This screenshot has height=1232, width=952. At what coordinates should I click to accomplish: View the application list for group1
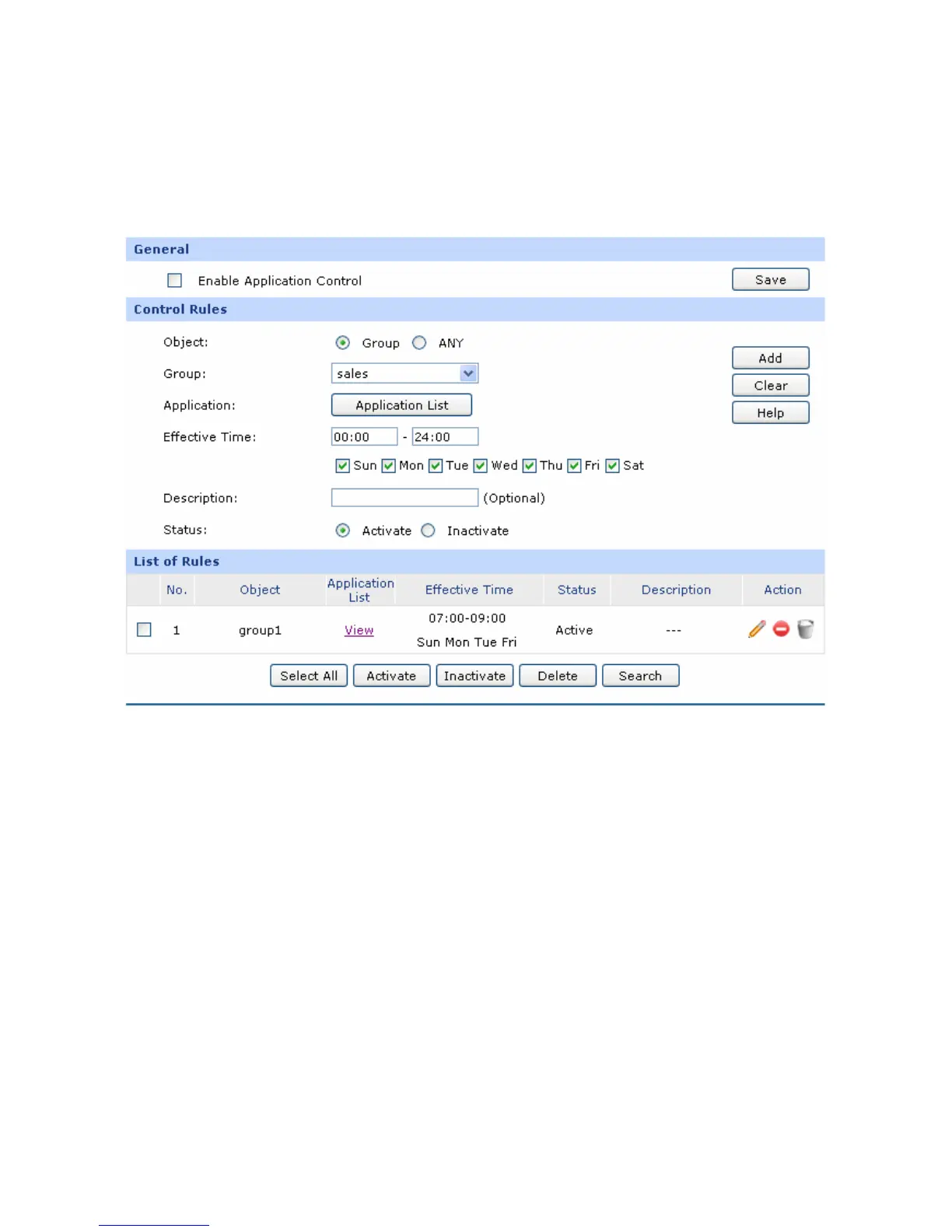(359, 630)
